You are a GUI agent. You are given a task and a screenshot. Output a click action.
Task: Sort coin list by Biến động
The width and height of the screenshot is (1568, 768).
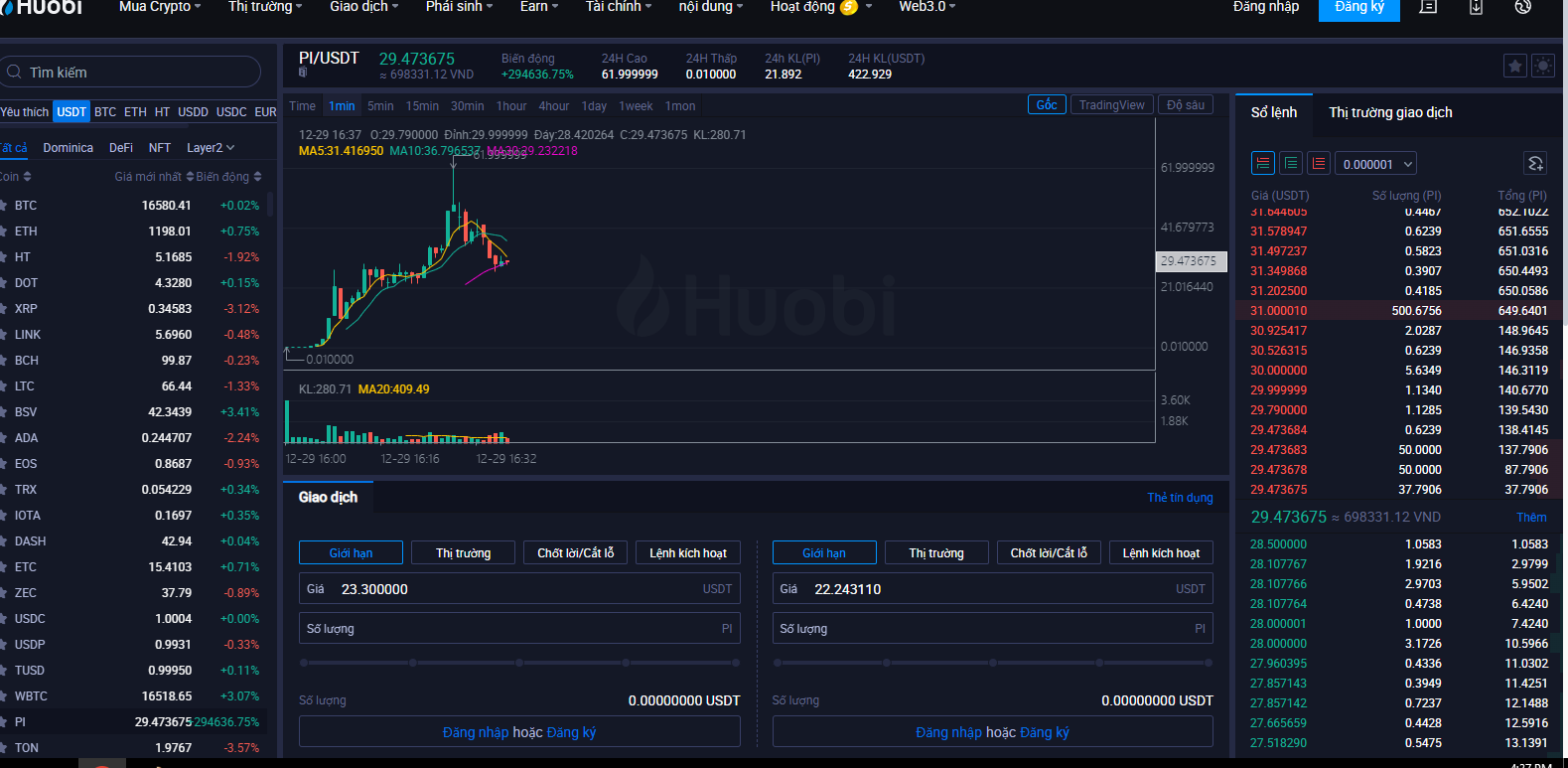(x=228, y=176)
